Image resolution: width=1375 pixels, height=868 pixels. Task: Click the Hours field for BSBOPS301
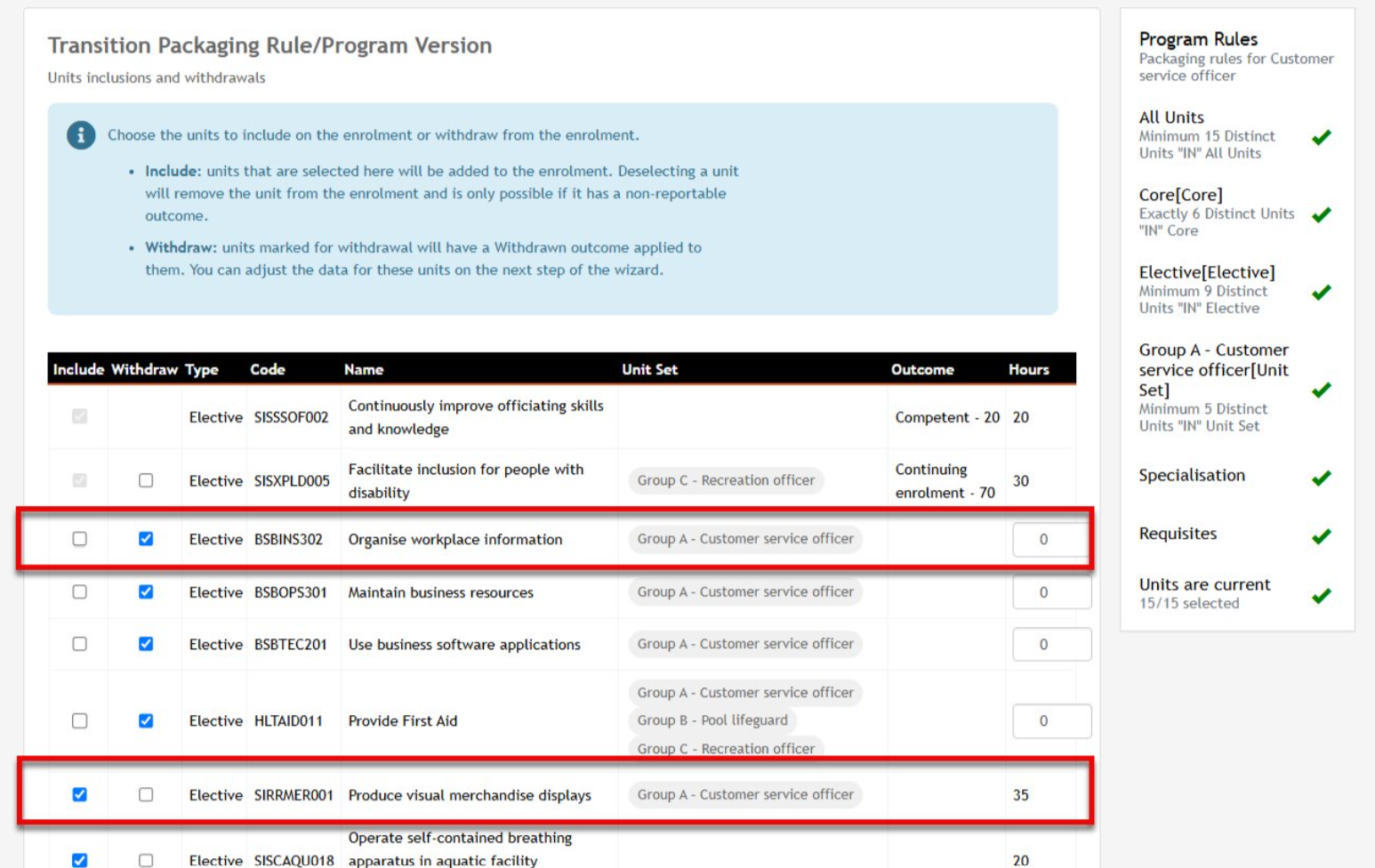[x=1051, y=592]
